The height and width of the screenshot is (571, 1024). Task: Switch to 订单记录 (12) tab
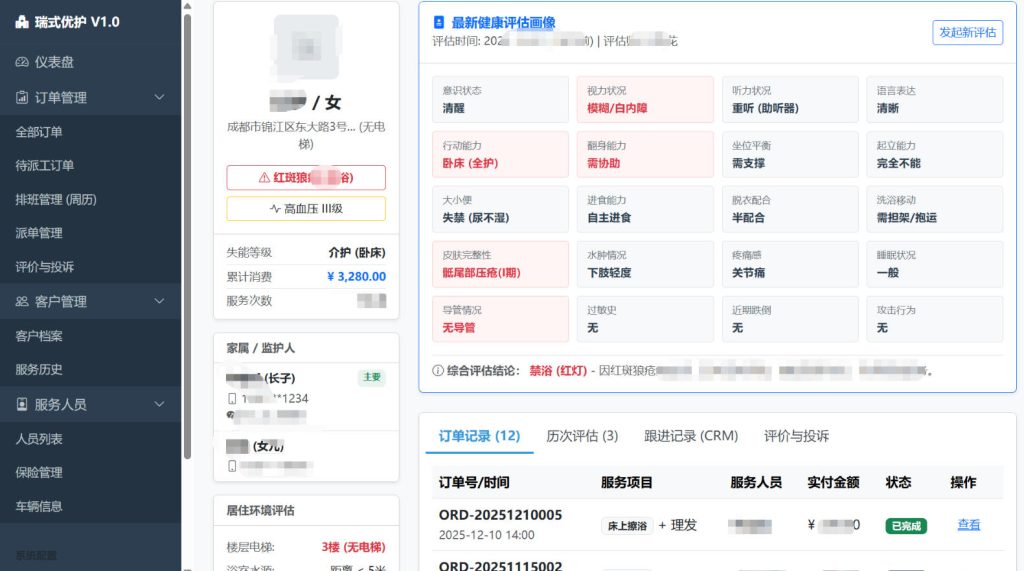(x=479, y=436)
